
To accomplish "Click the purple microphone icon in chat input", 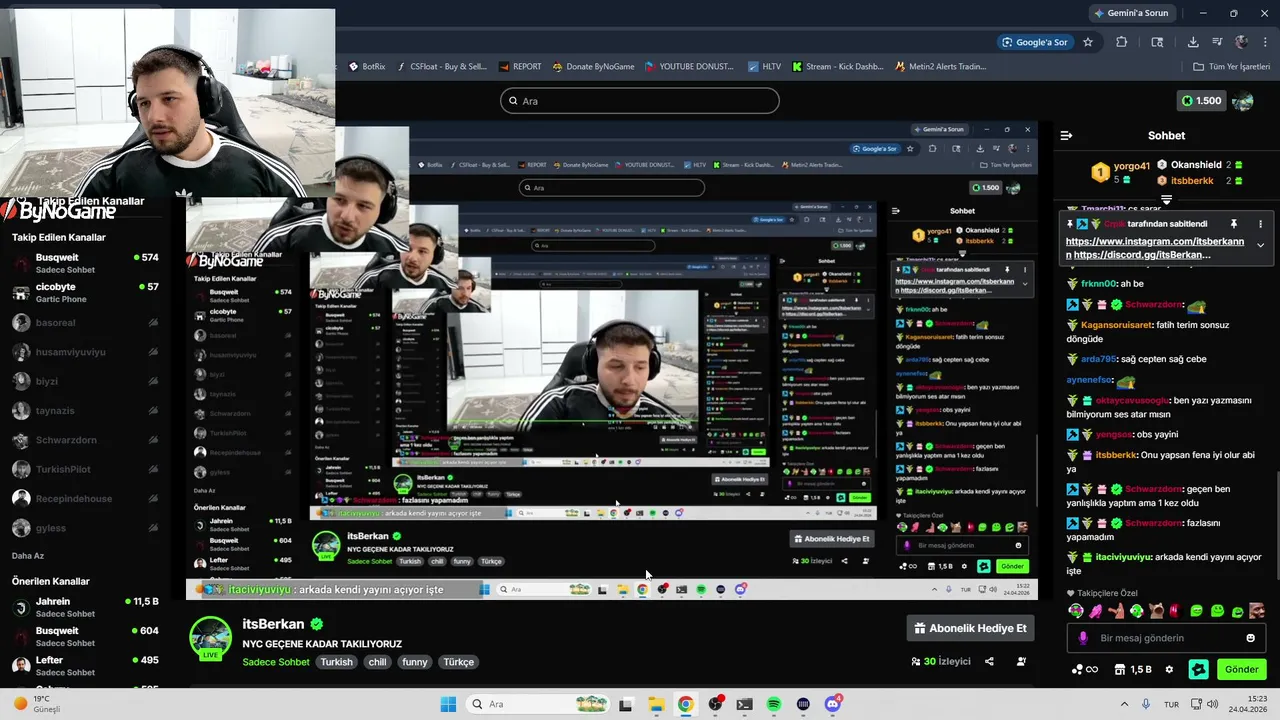I will (x=1083, y=638).
